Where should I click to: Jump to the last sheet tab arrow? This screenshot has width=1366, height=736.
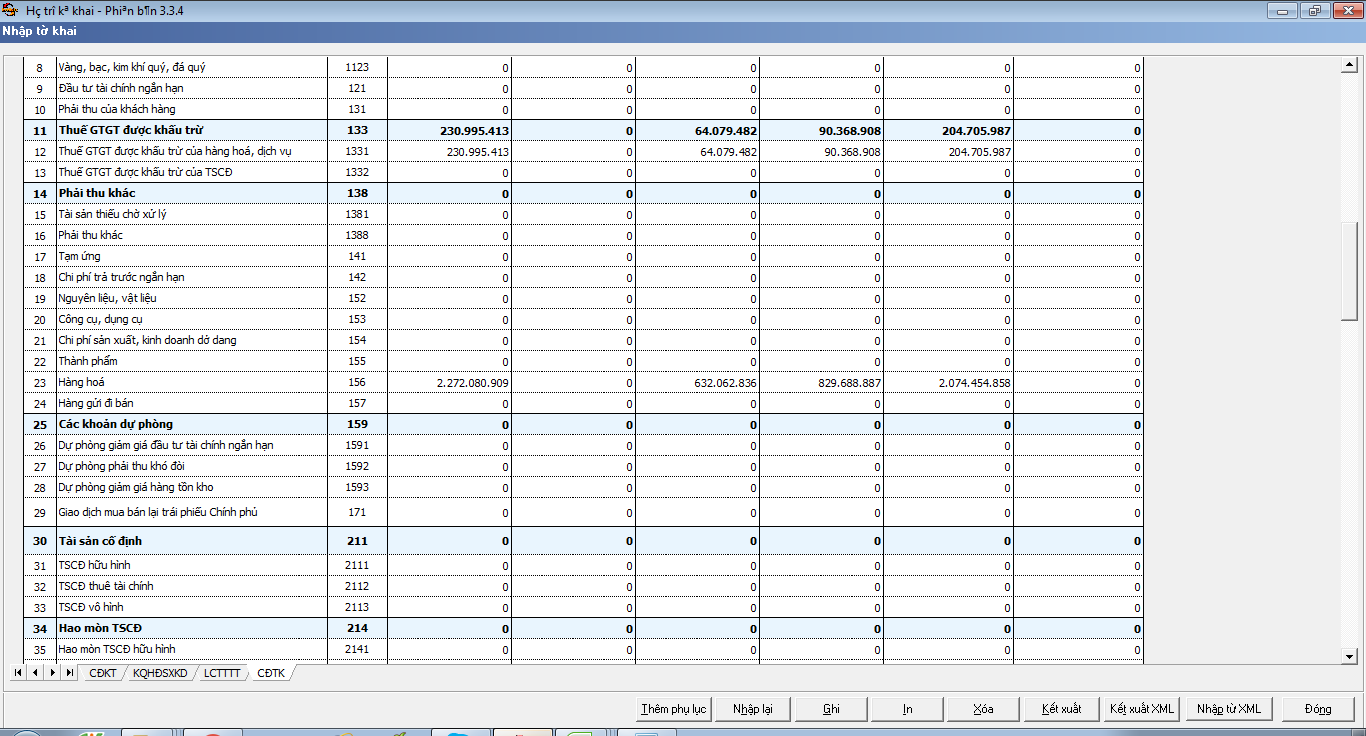click(69, 673)
